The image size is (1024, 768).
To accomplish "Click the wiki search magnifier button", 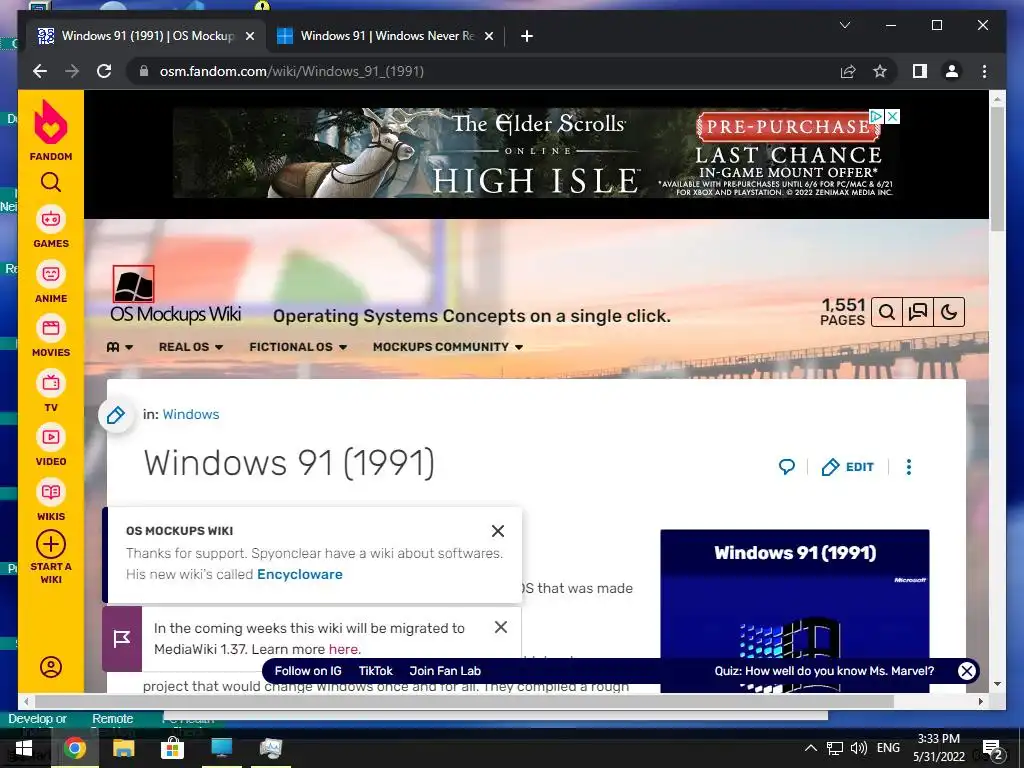I will (x=886, y=312).
